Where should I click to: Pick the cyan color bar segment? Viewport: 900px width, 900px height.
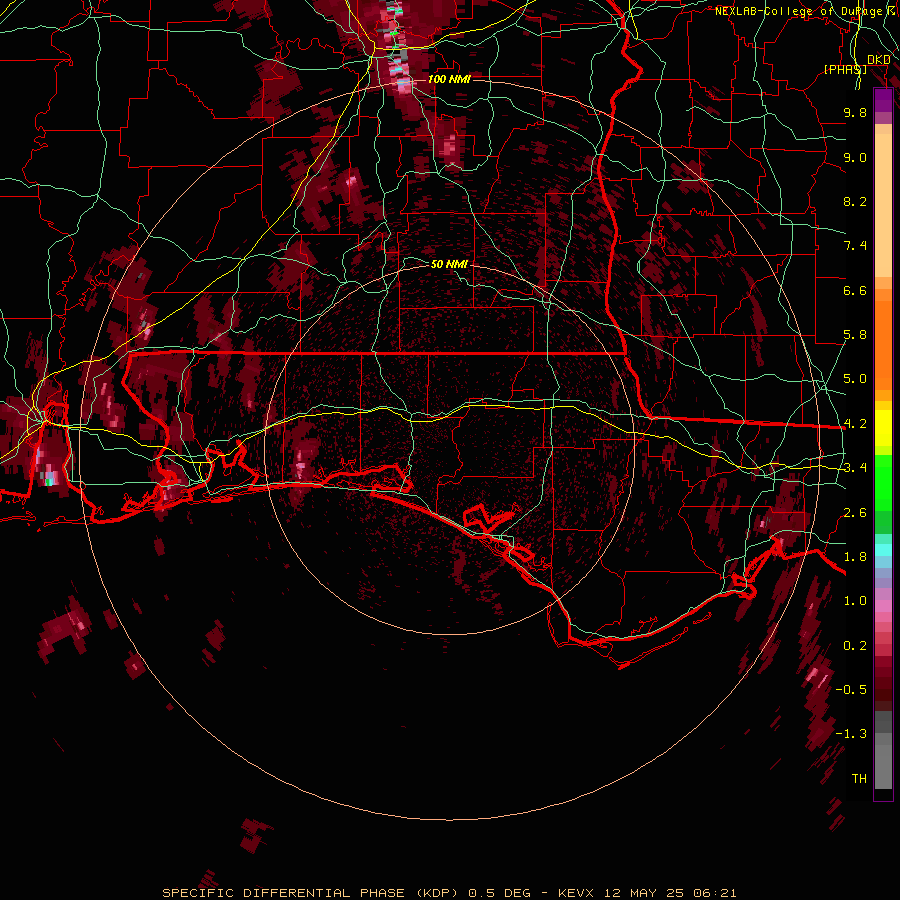coord(883,550)
